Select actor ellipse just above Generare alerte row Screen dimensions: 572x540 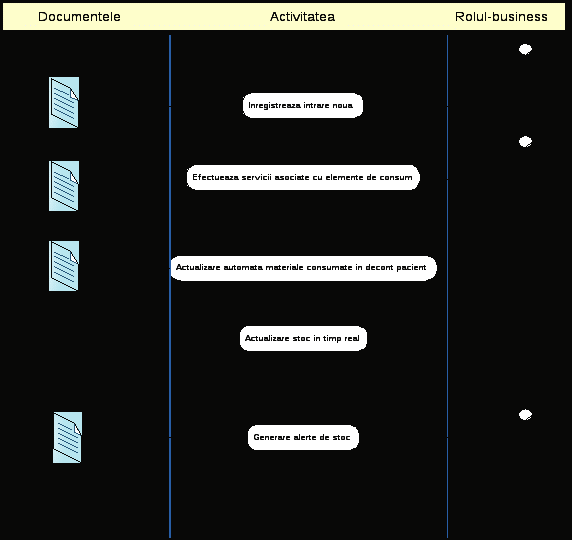pyautogui.click(x=525, y=415)
